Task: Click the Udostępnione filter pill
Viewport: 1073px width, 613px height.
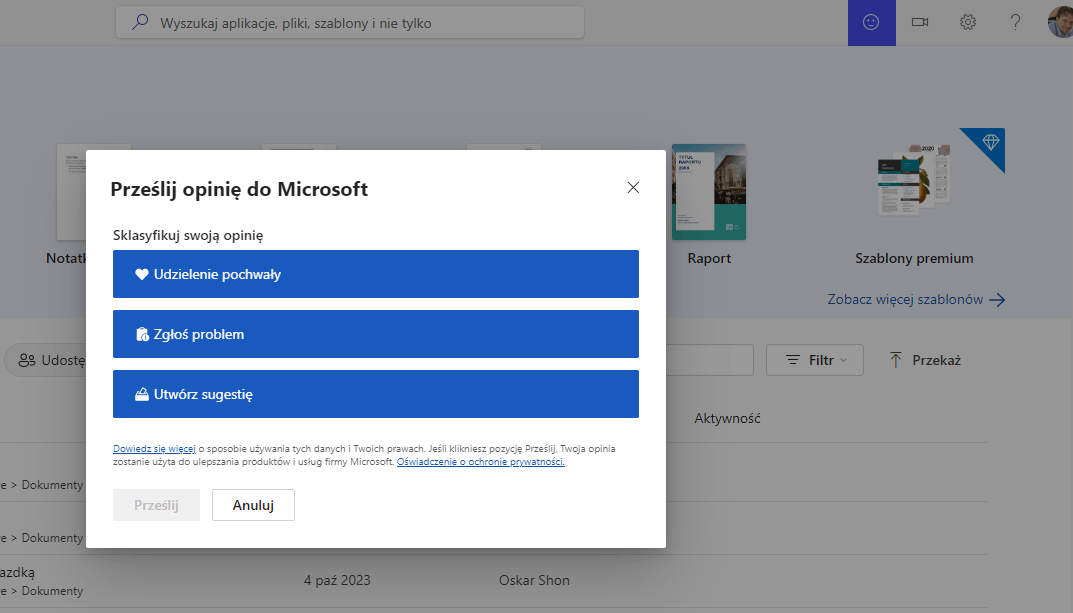Action: click(46, 360)
